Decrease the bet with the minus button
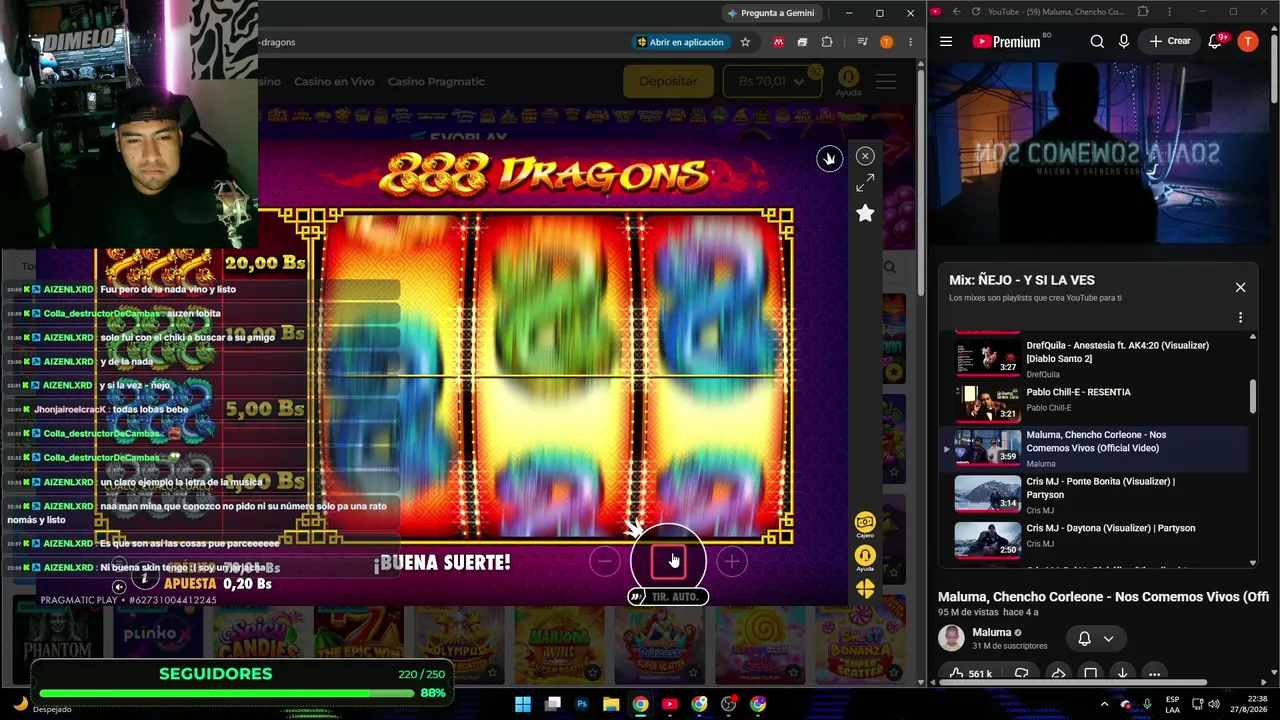1280x720 pixels. [x=605, y=562]
